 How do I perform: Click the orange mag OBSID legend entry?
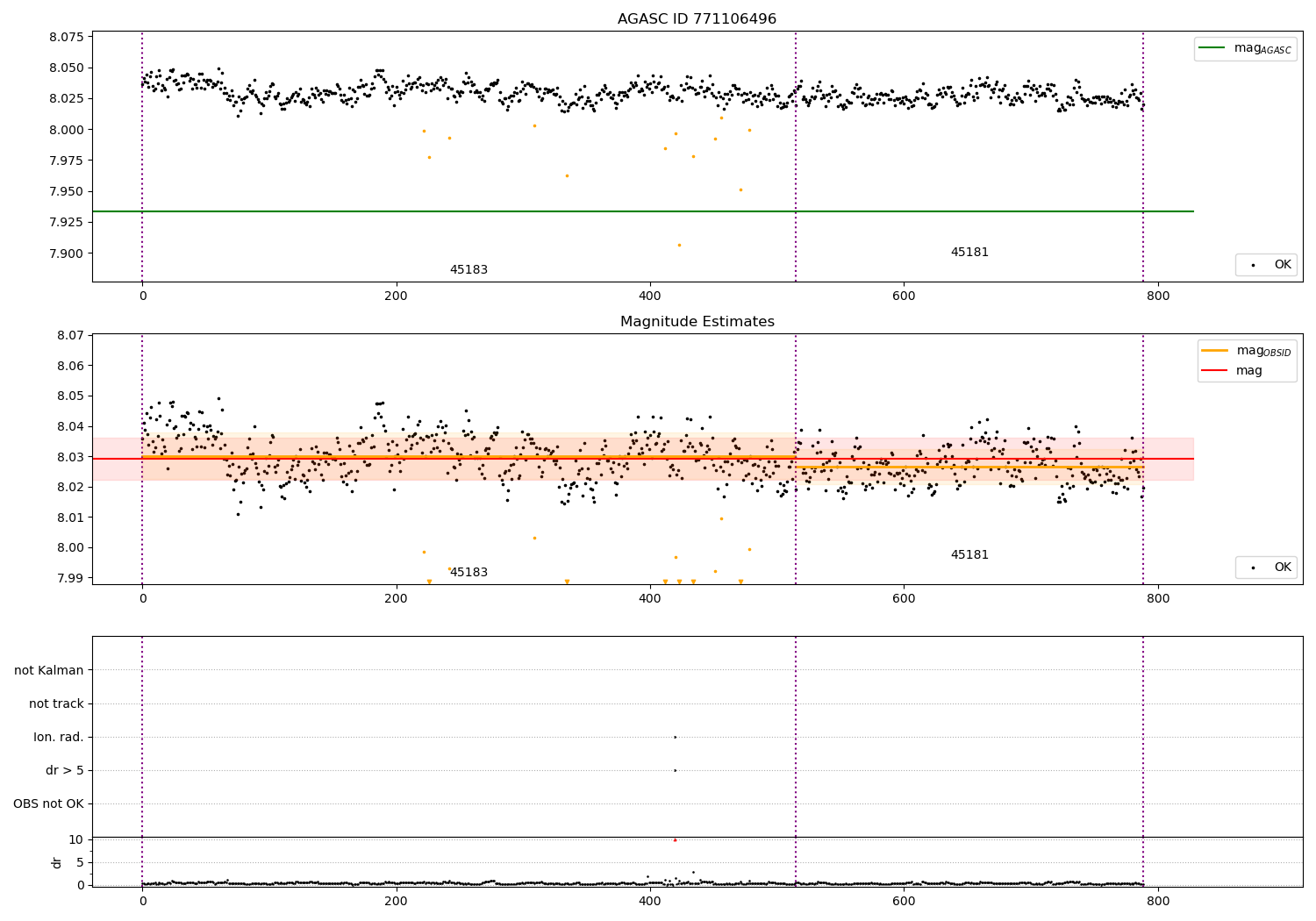tap(1246, 351)
